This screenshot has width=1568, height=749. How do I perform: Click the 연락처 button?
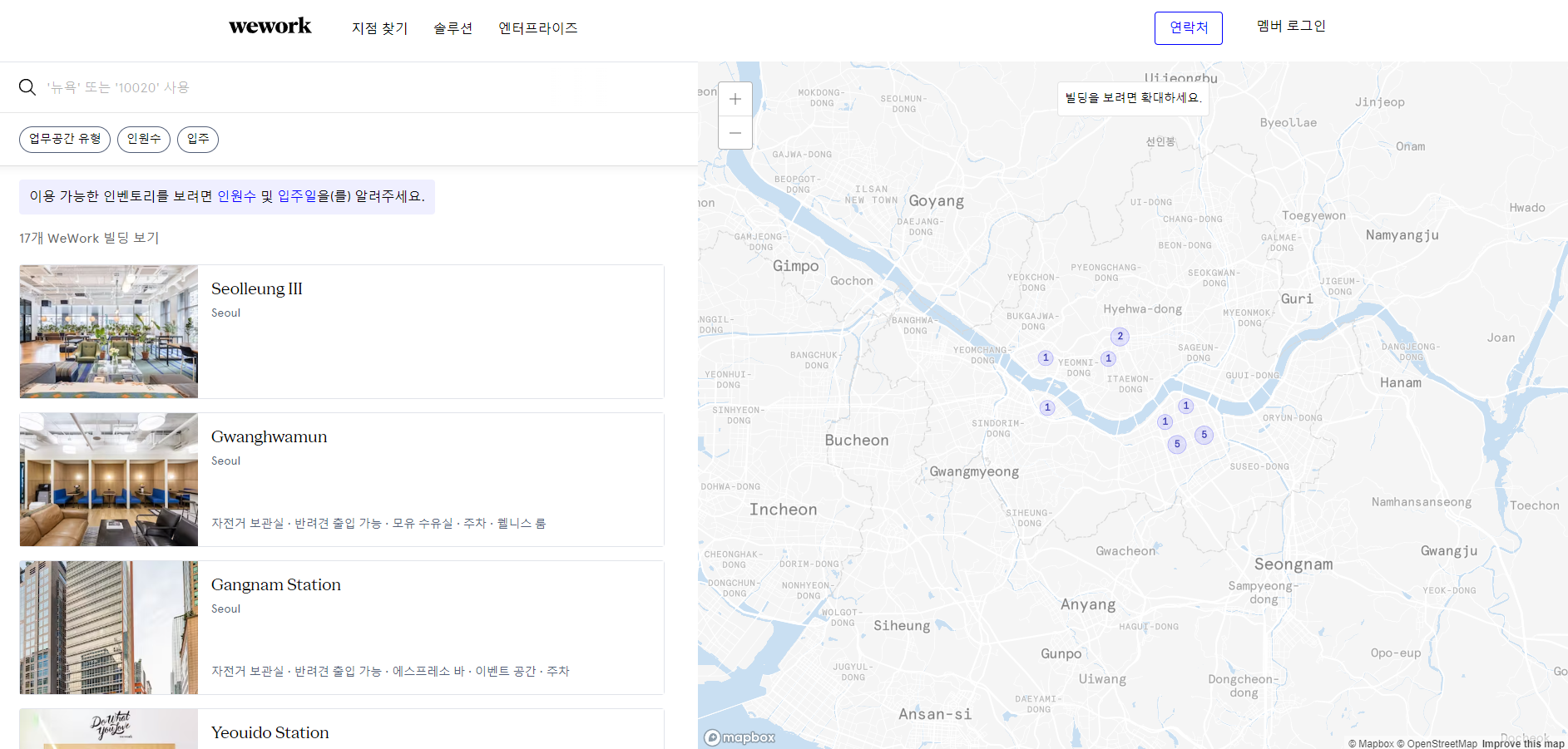pos(1188,27)
